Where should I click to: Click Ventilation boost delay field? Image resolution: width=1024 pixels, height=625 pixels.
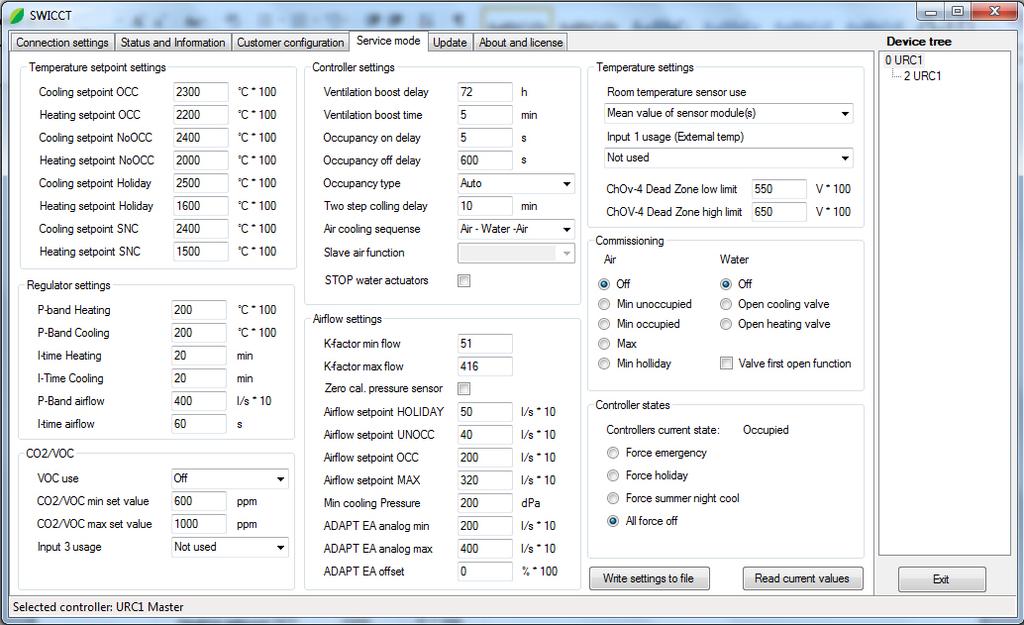[485, 92]
